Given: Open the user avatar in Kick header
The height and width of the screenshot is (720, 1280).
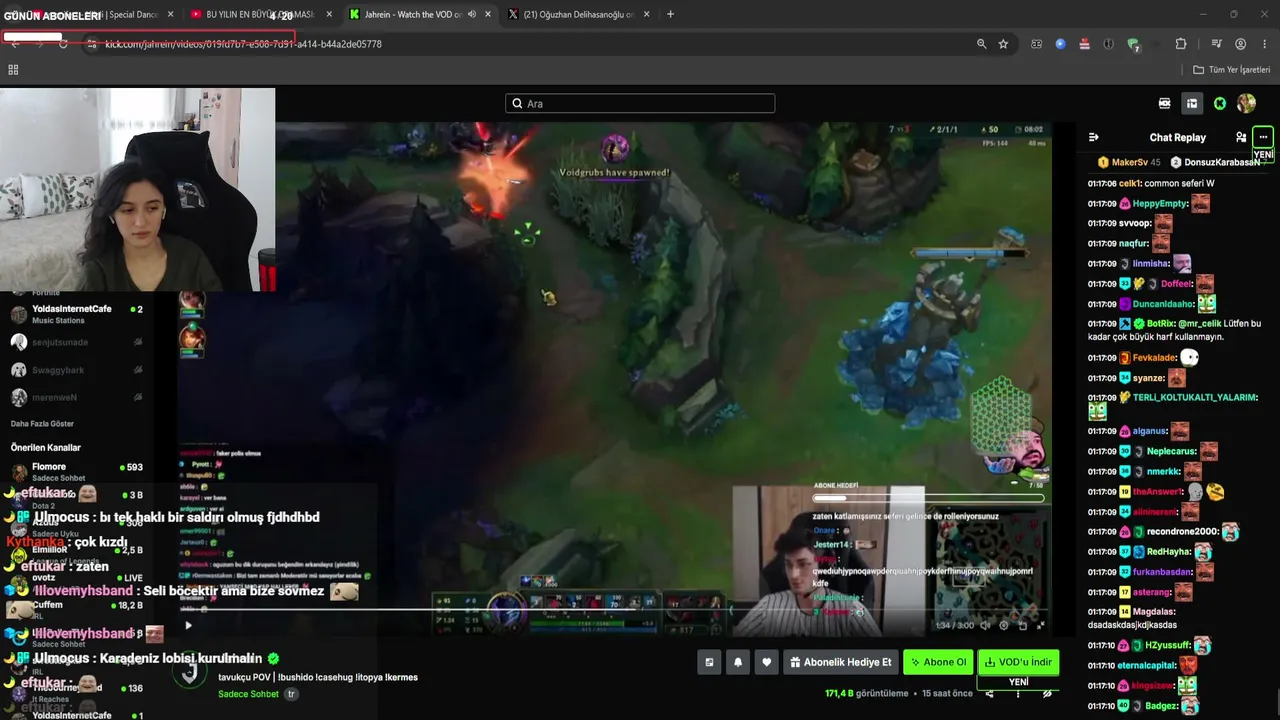Looking at the screenshot, I should pos(1246,103).
